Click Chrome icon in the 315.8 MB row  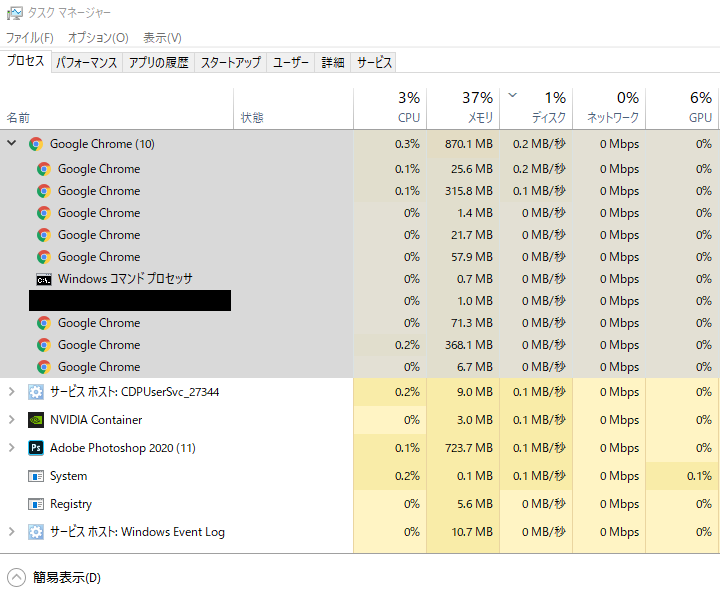click(x=44, y=191)
